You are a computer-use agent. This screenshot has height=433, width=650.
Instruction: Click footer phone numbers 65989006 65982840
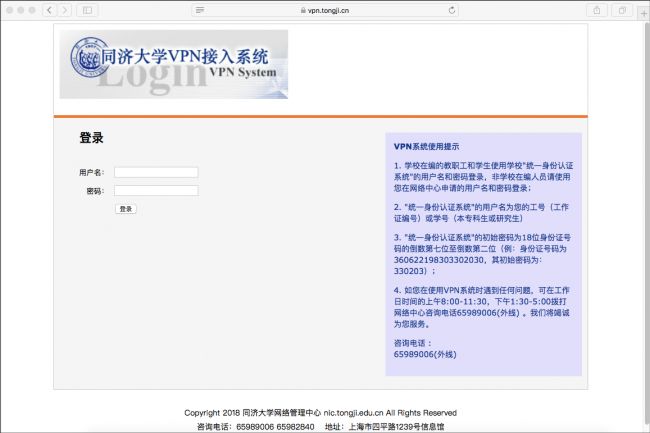275,426
